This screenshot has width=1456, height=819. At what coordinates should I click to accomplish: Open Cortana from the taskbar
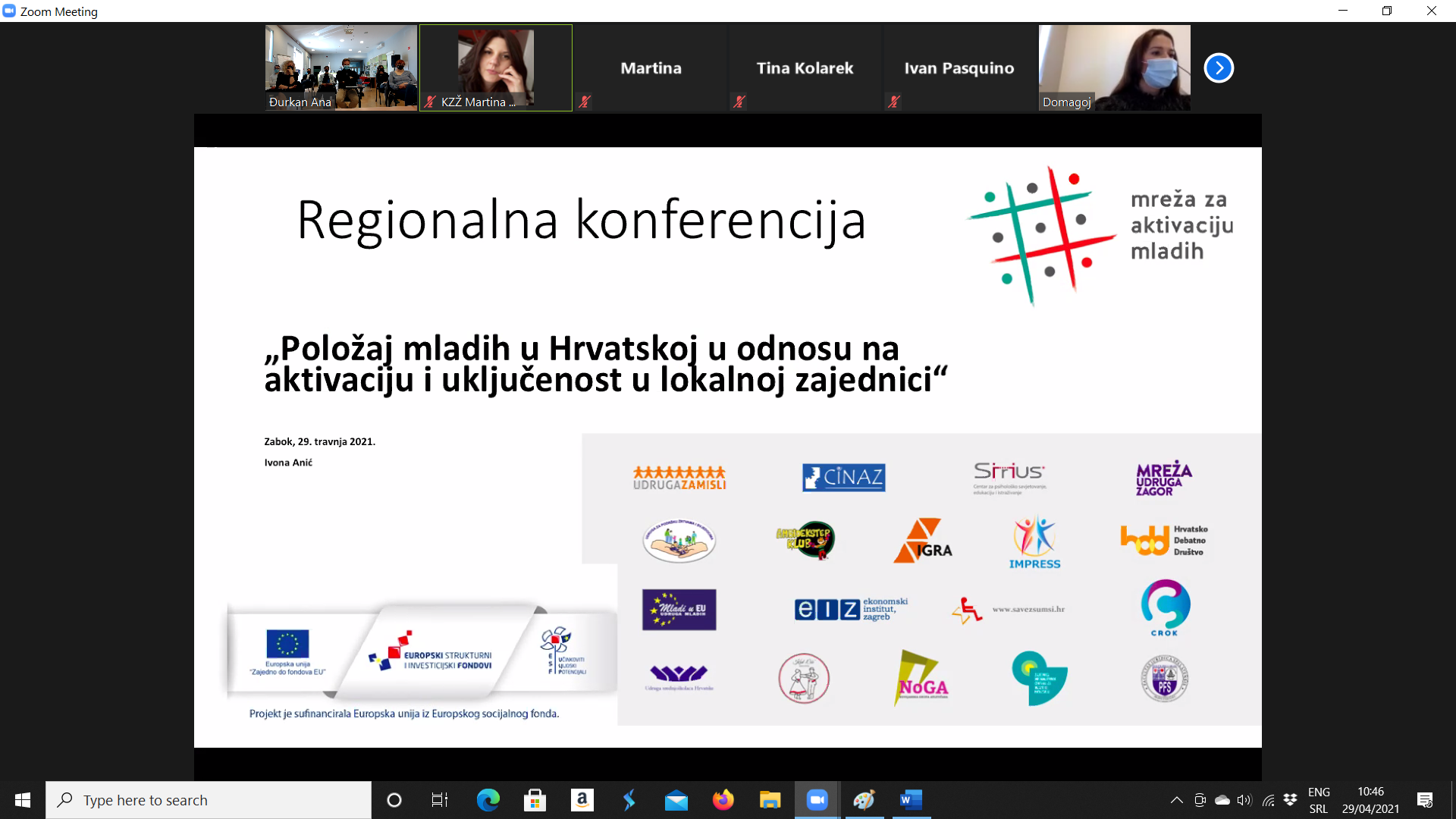point(394,800)
